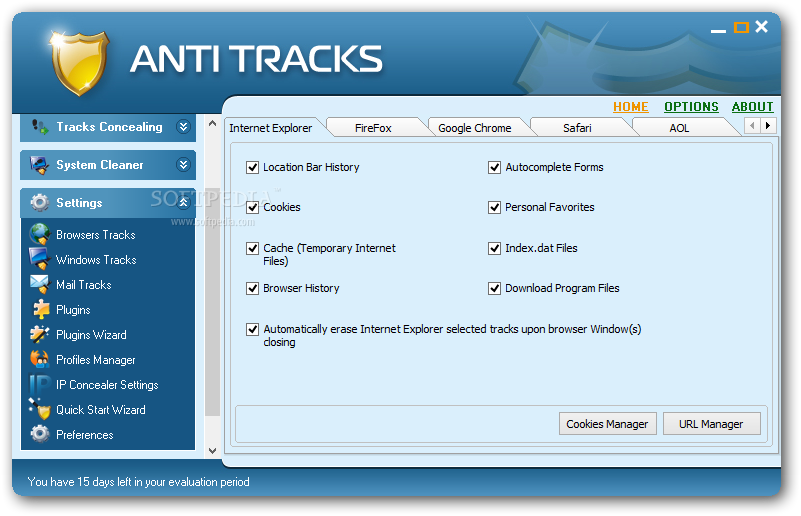Click the tab strip left scroll arrow
The width and height of the screenshot is (801, 516).
click(752, 126)
